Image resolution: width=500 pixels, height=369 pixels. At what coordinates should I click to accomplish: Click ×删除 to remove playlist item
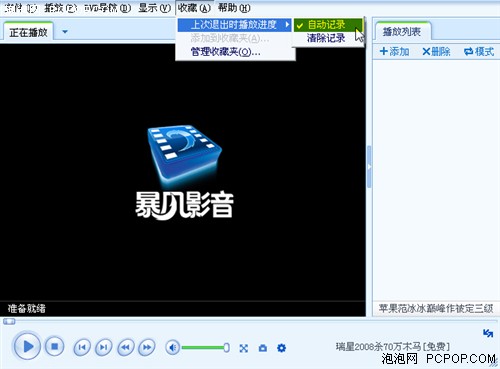tap(436, 52)
